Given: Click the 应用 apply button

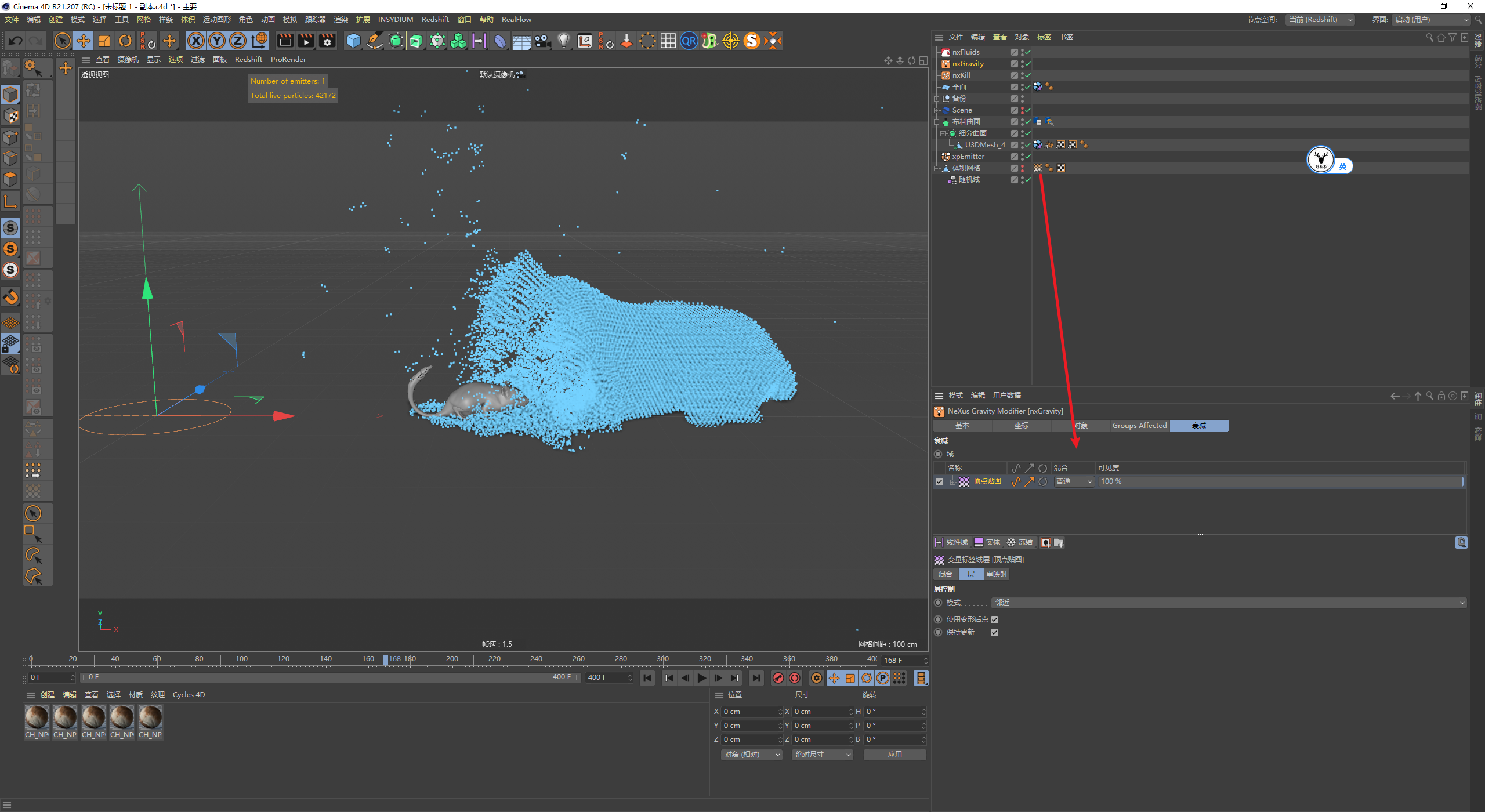Looking at the screenshot, I should coord(894,755).
